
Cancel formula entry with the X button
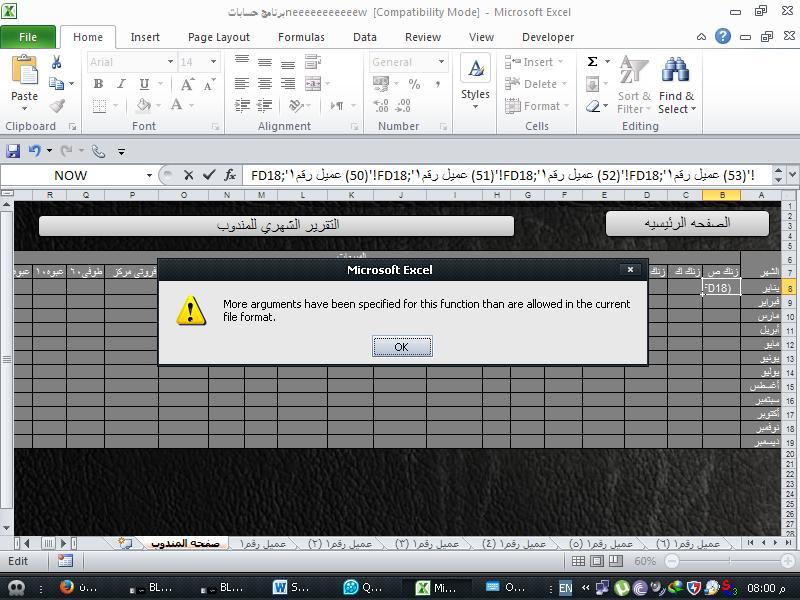point(188,175)
